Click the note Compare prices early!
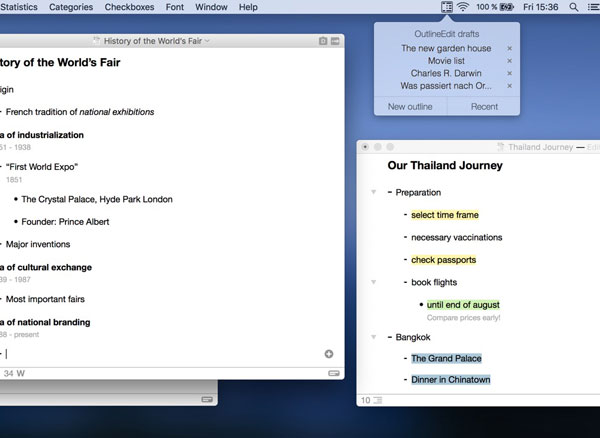600x438 pixels. coord(463,318)
